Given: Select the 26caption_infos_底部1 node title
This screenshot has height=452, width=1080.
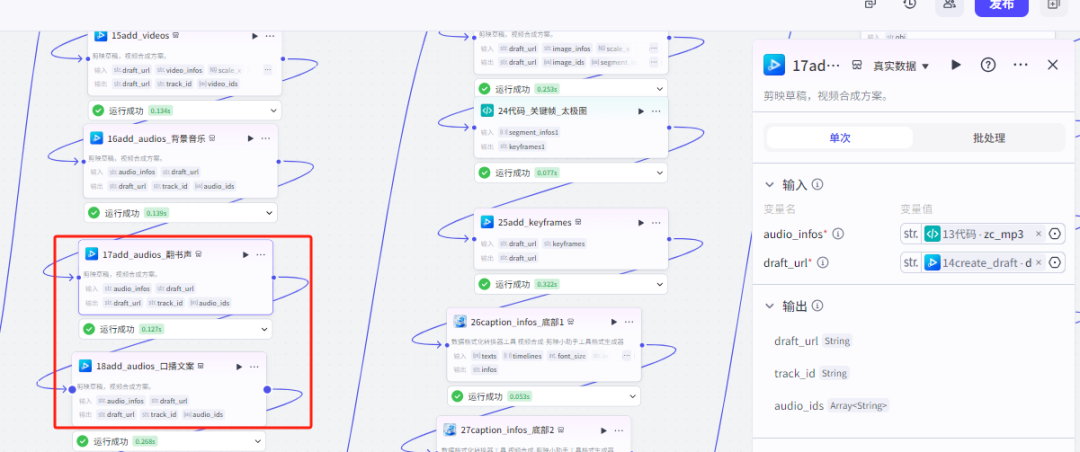Looking at the screenshot, I should (517, 322).
